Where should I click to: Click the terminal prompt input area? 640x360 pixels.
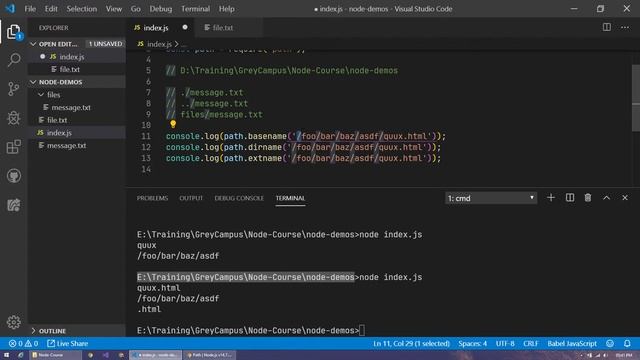click(362, 330)
